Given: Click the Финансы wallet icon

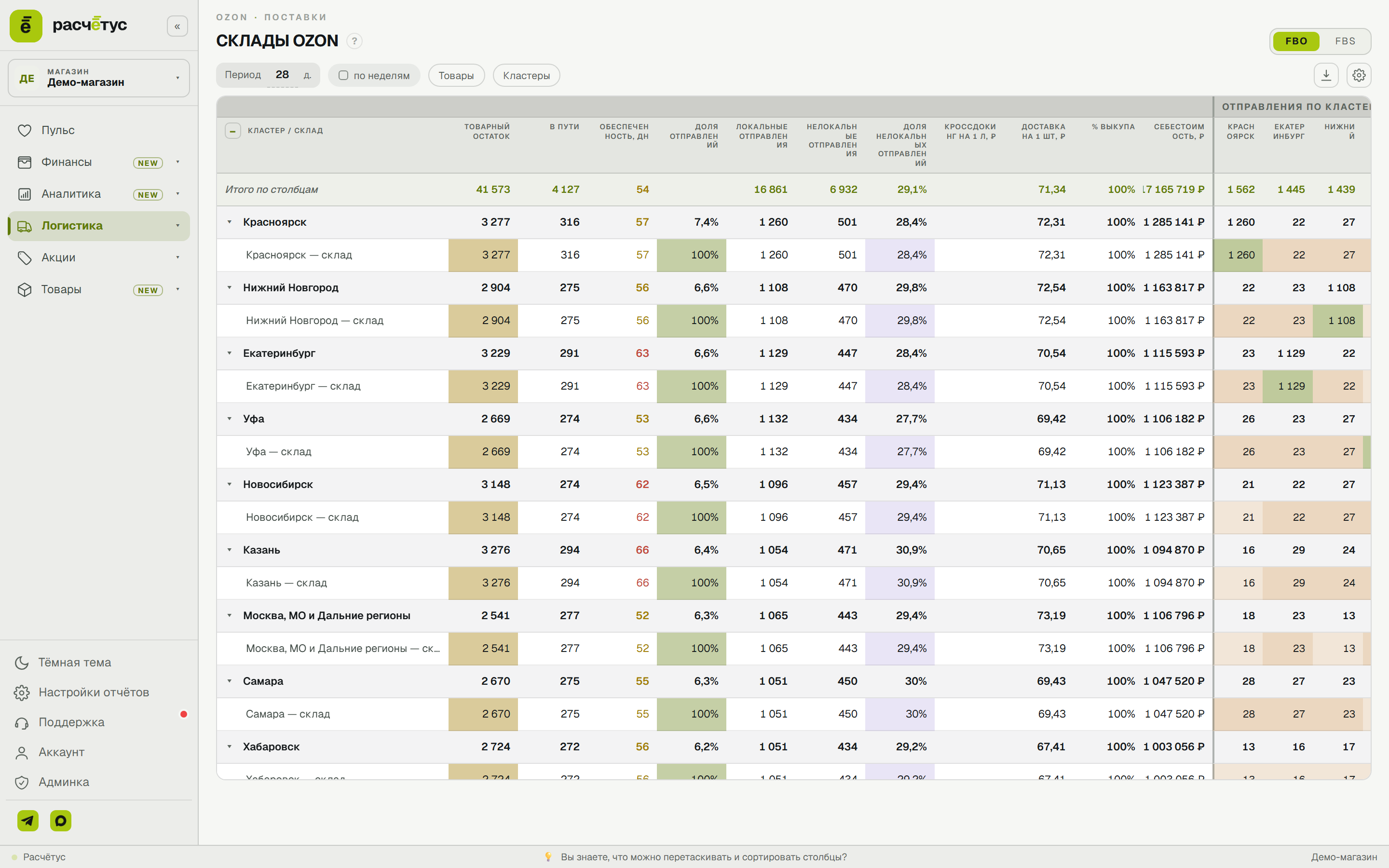Looking at the screenshot, I should pyautogui.click(x=24, y=163).
